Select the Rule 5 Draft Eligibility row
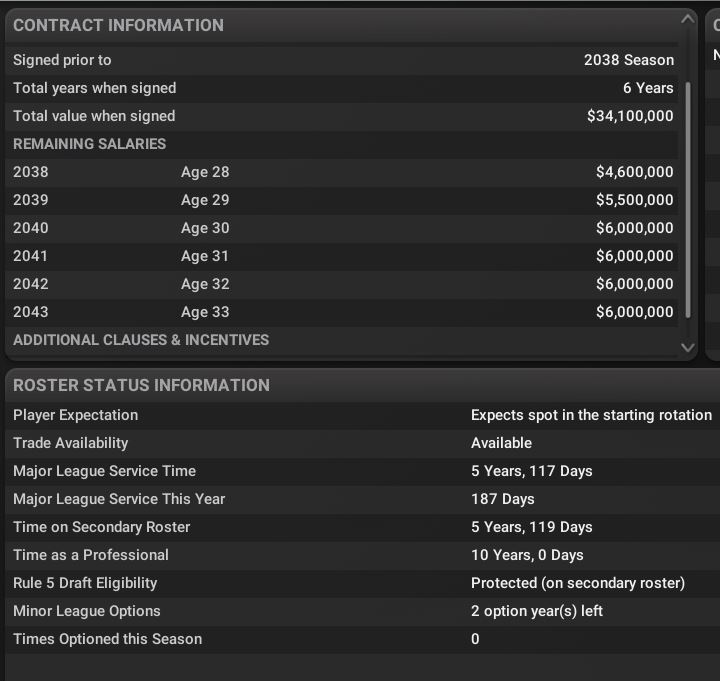This screenshot has height=681, width=720. click(360, 583)
